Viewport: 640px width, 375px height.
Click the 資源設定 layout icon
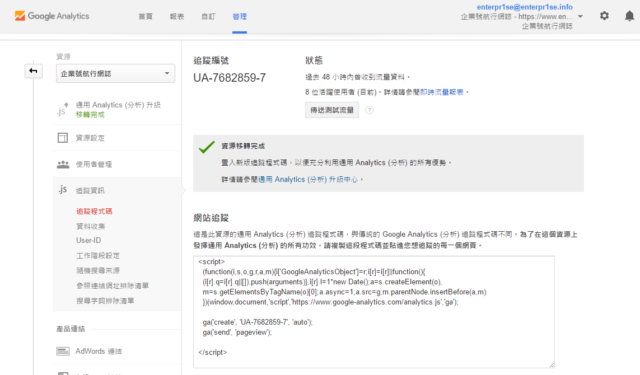coord(62,138)
